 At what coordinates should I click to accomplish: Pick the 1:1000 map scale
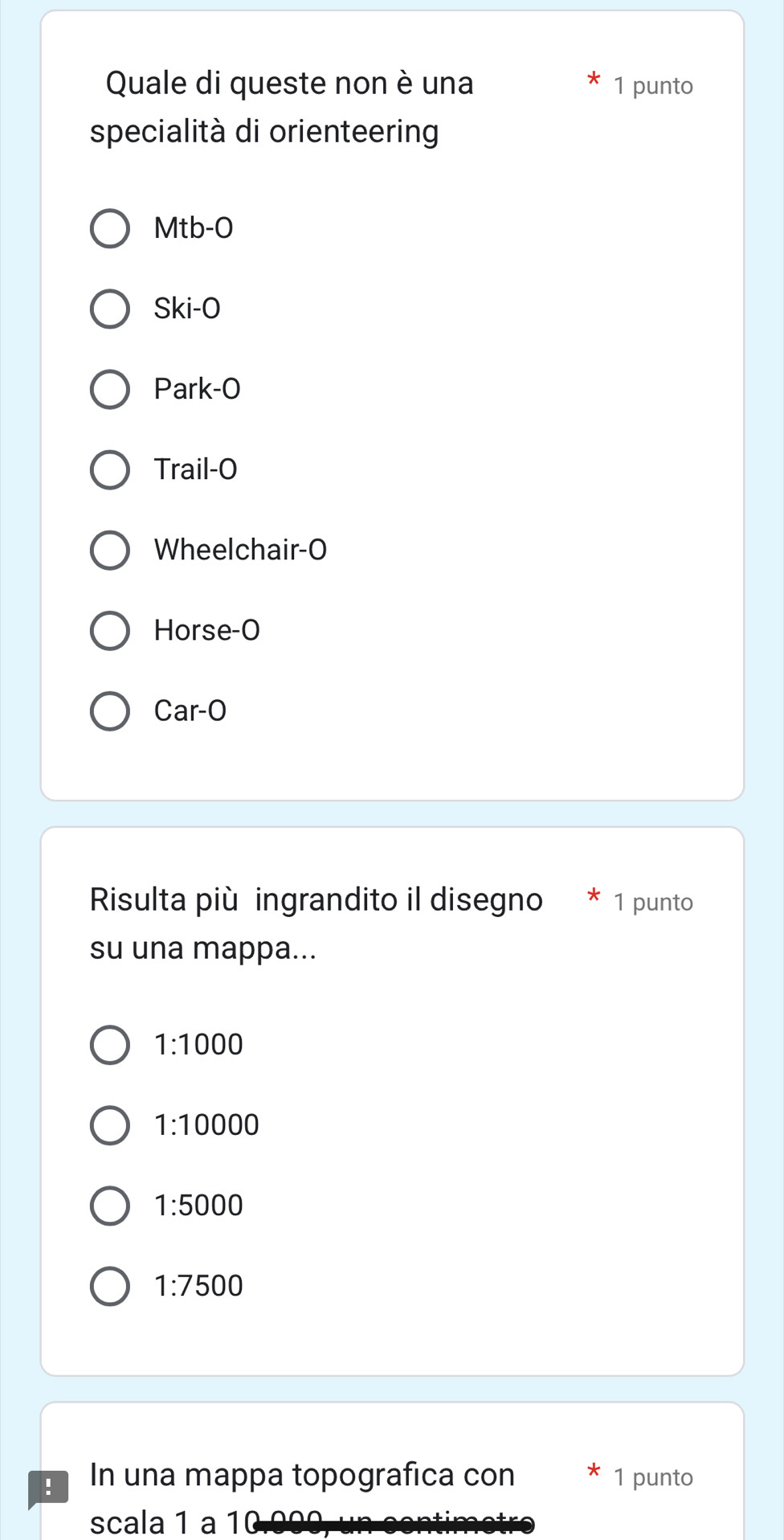pyautogui.click(x=109, y=1045)
